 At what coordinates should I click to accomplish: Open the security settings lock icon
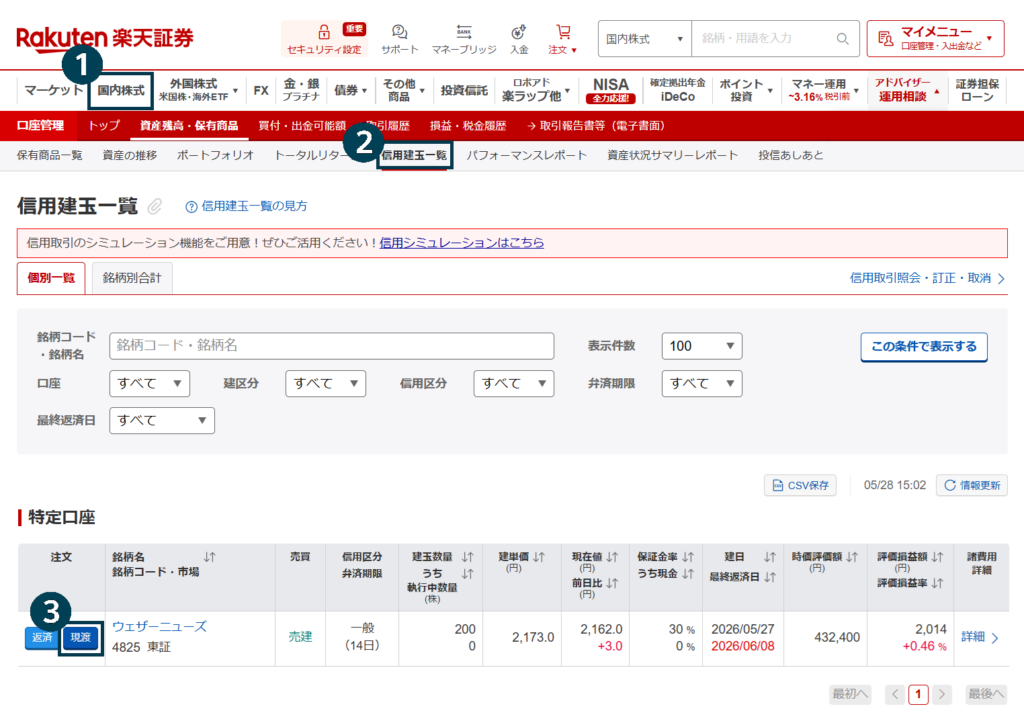[x=324, y=32]
